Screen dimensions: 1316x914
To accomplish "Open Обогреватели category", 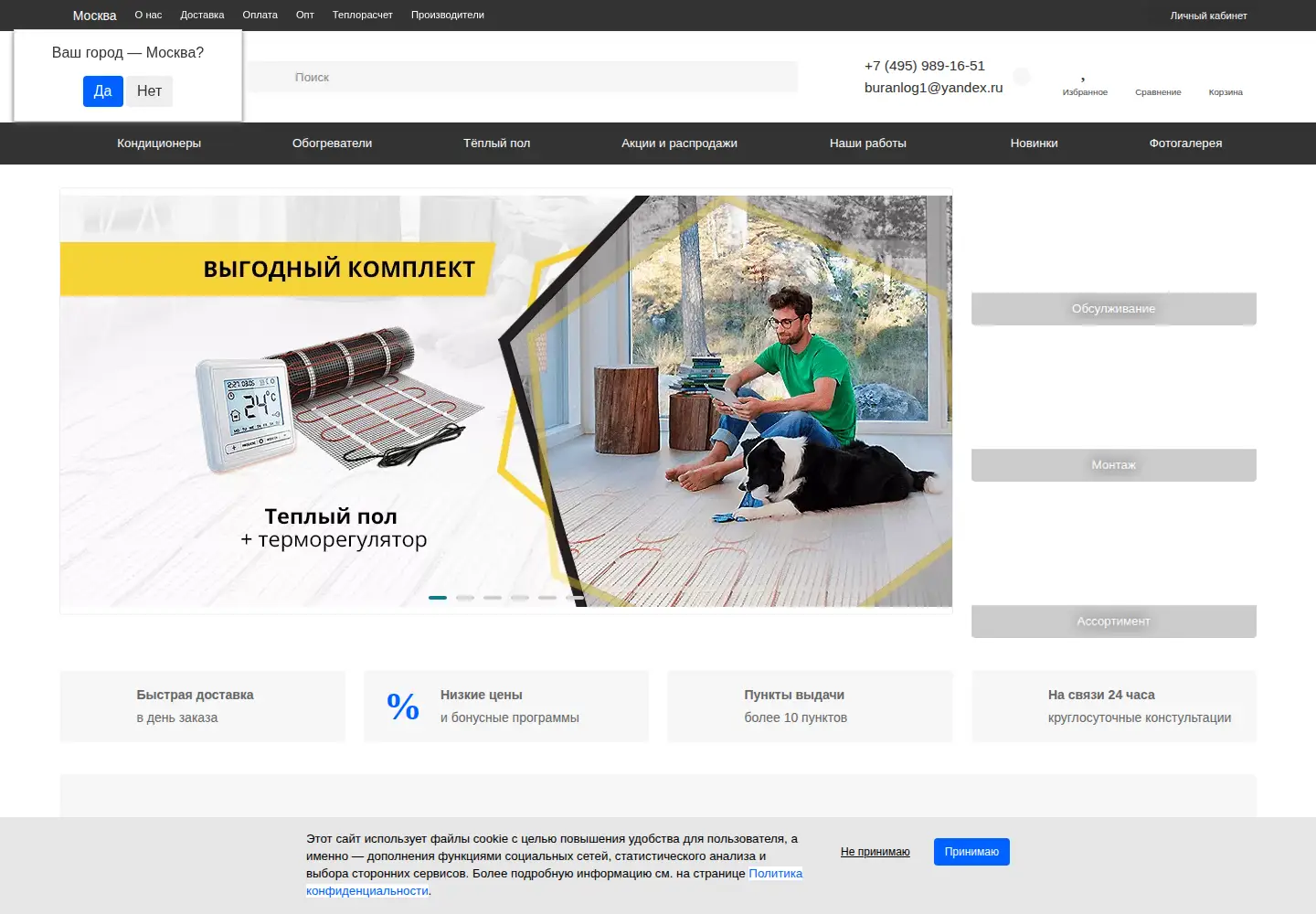I will 332,143.
